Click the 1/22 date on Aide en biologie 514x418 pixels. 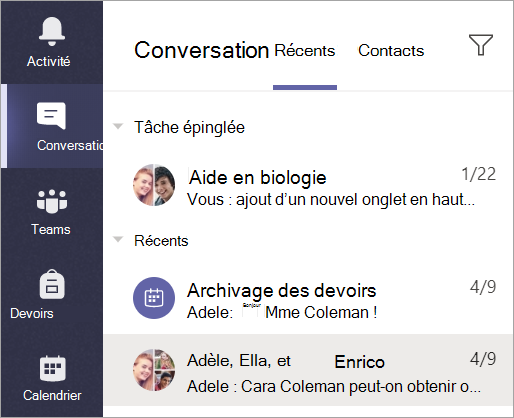pos(479,174)
